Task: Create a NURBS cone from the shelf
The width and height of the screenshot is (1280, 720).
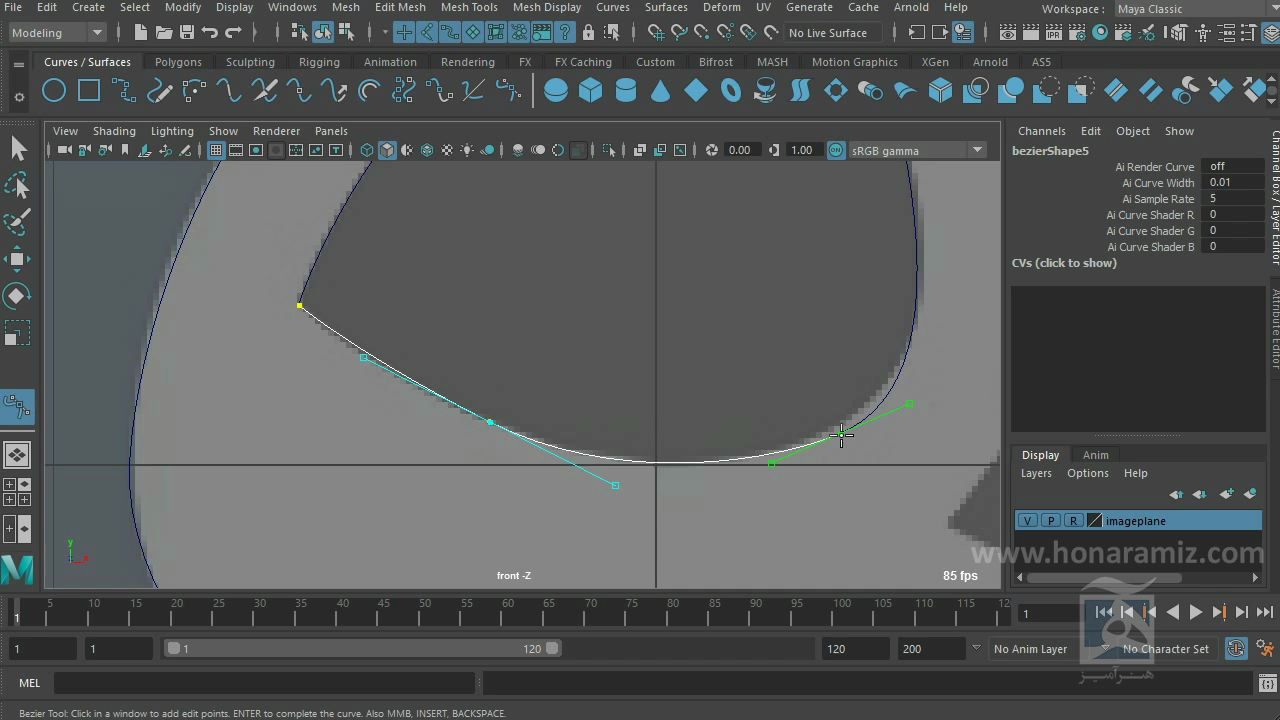Action: coord(661,92)
